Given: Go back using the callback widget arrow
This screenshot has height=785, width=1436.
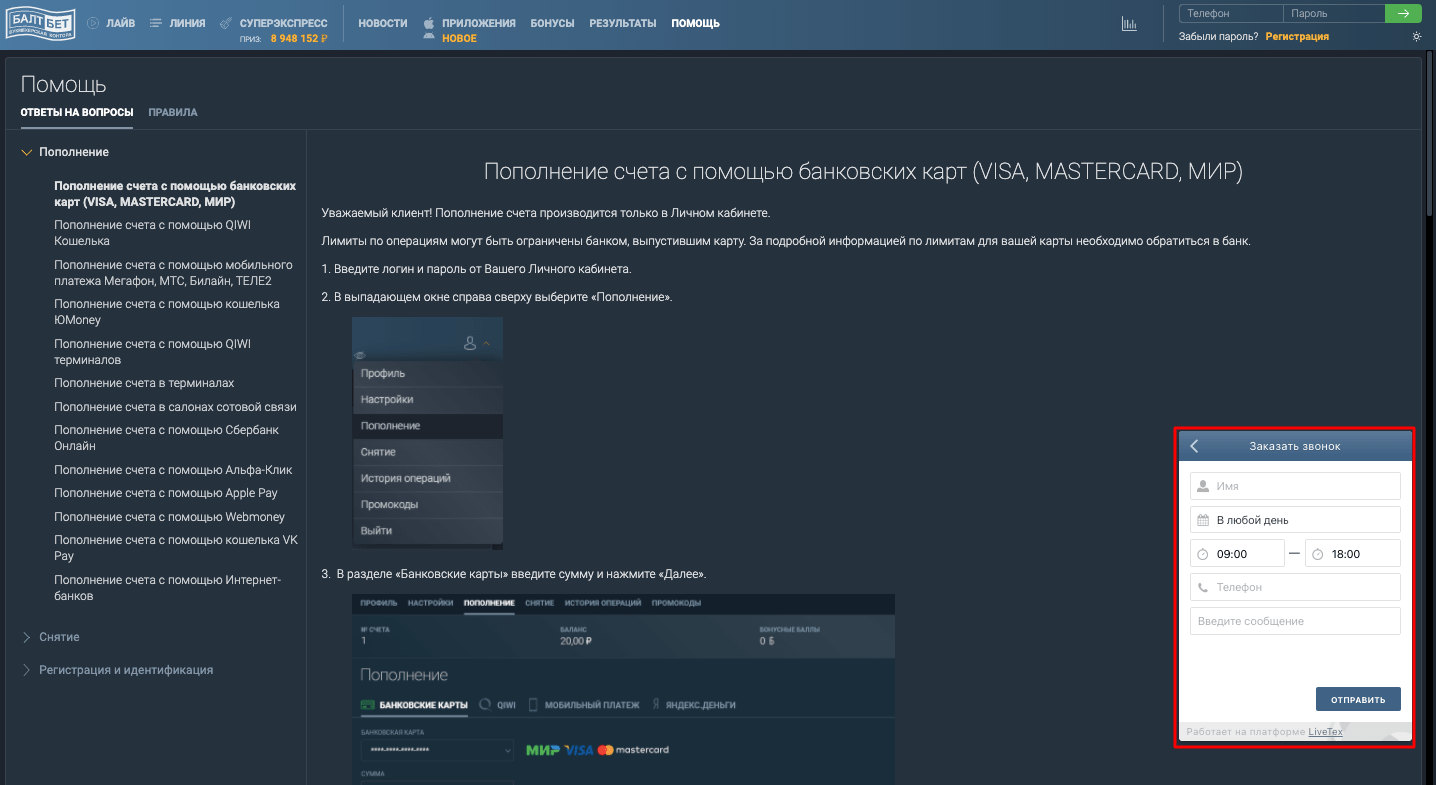Looking at the screenshot, I should [1194, 446].
